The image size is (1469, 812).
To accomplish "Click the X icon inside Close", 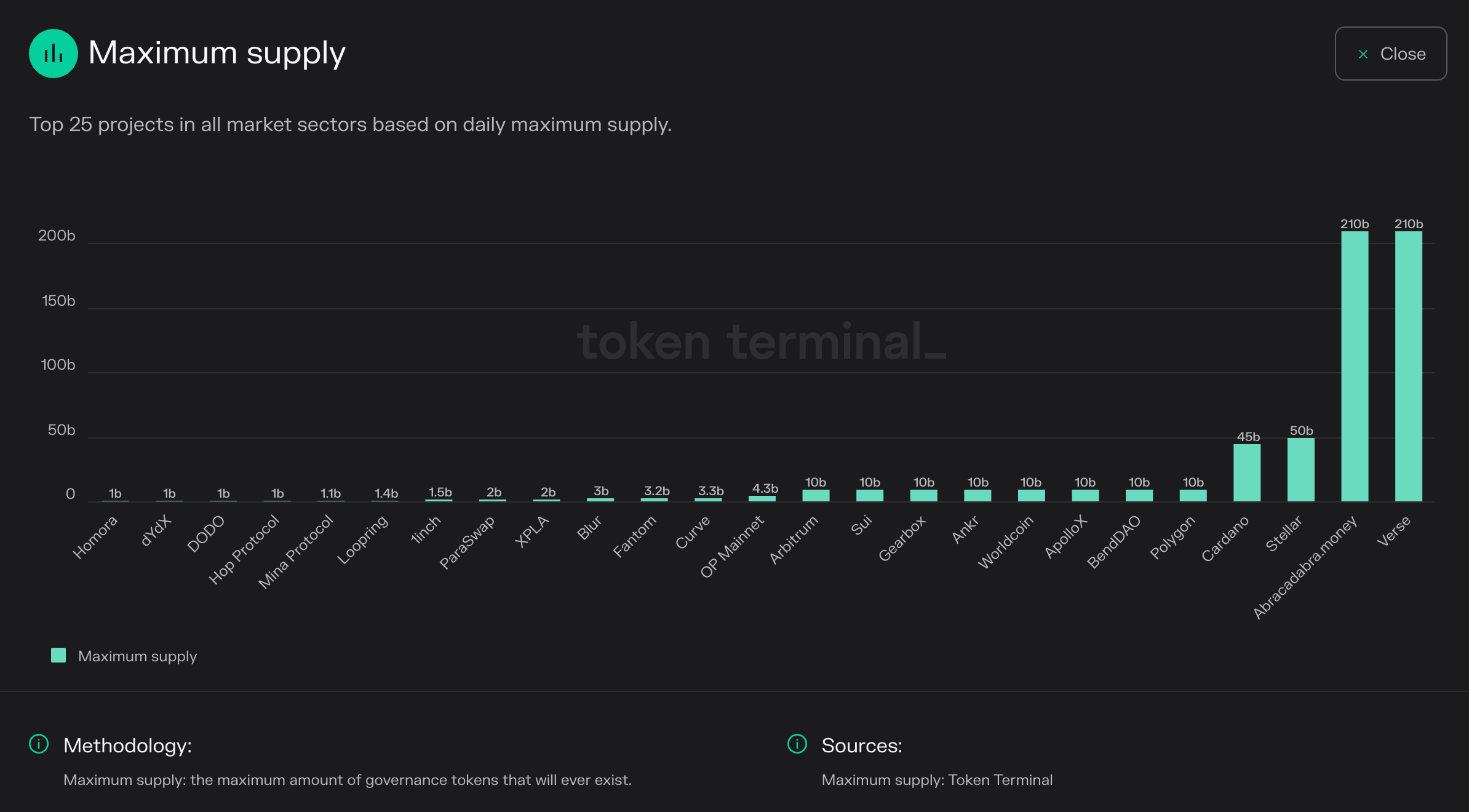I will tap(1363, 54).
